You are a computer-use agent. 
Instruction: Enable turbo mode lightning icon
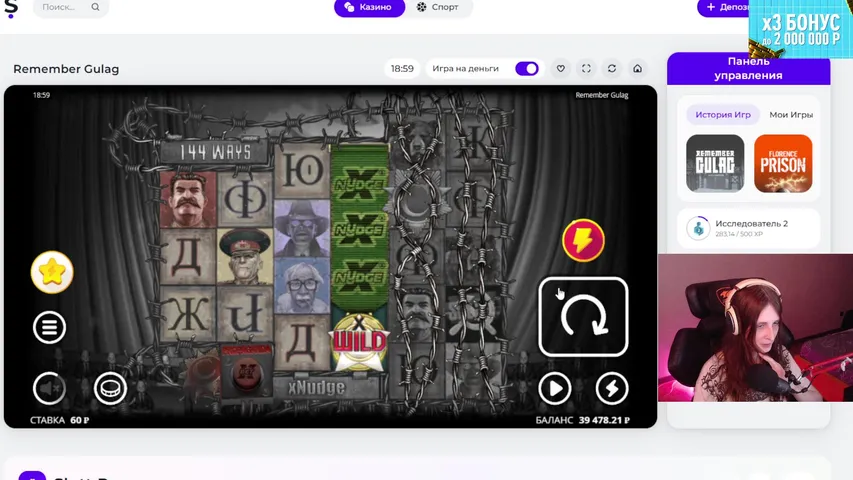click(x=612, y=388)
